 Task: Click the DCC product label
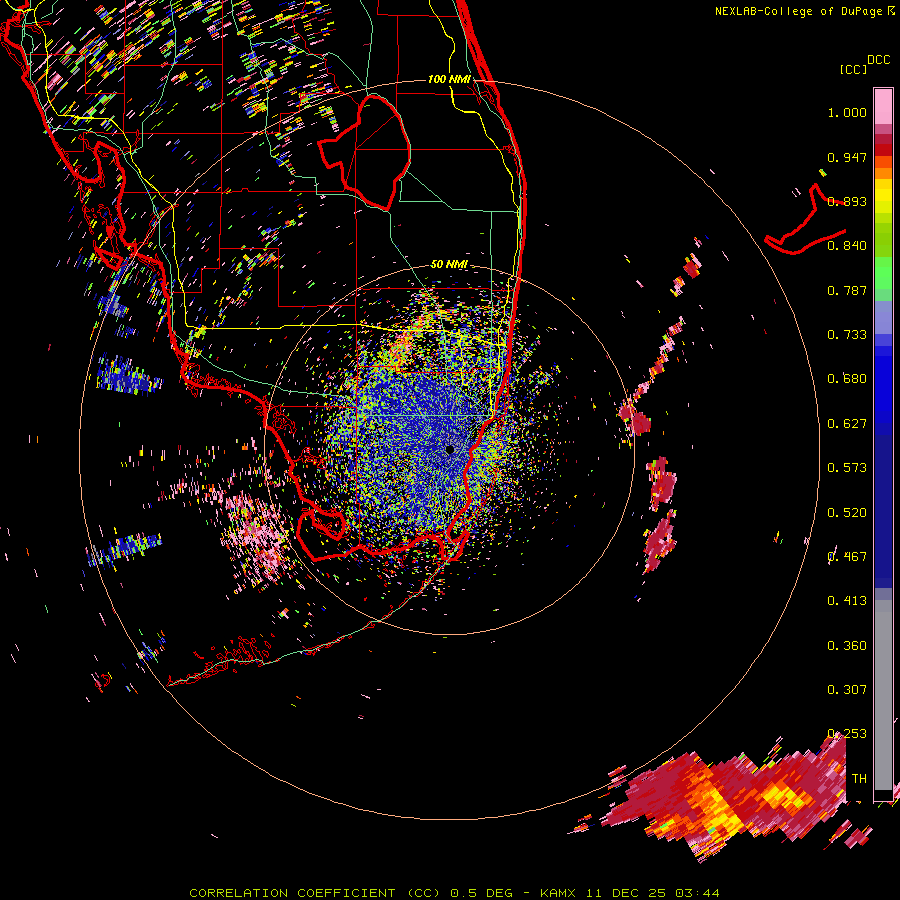(x=878, y=59)
